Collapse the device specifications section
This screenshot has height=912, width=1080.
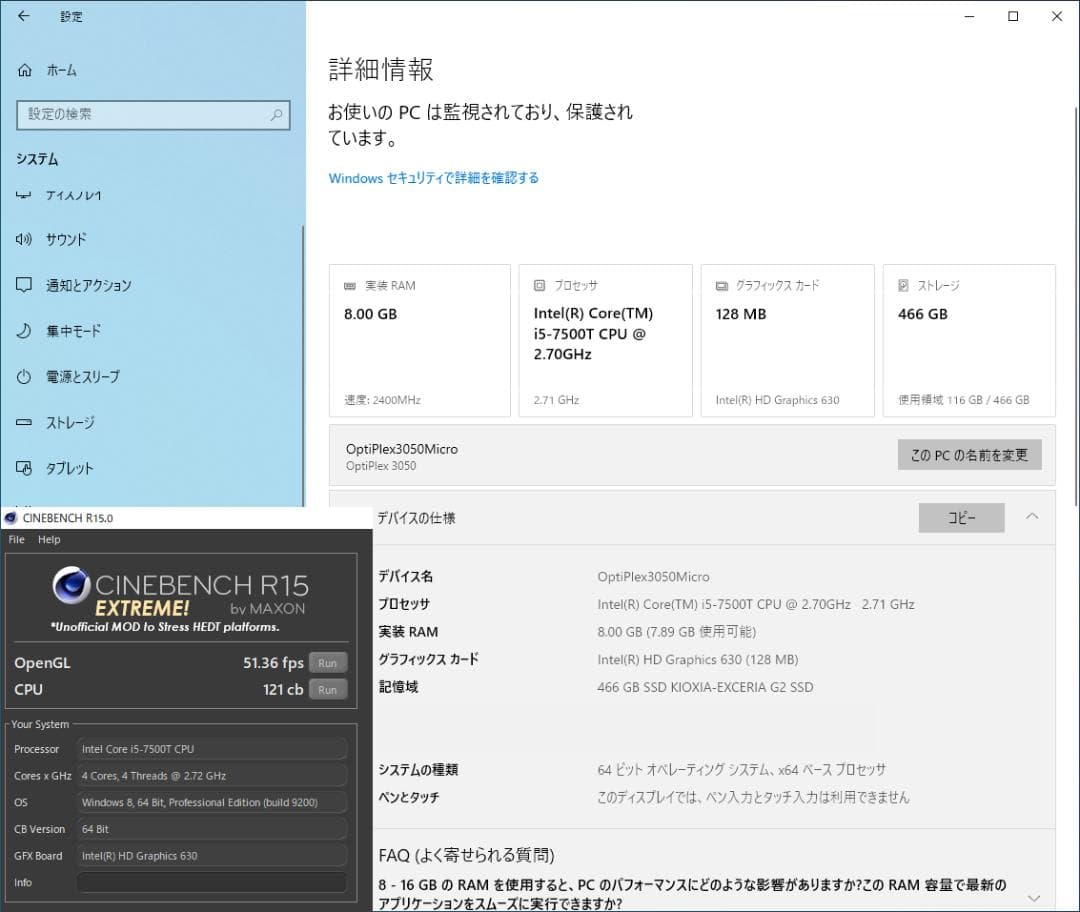[x=1032, y=517]
